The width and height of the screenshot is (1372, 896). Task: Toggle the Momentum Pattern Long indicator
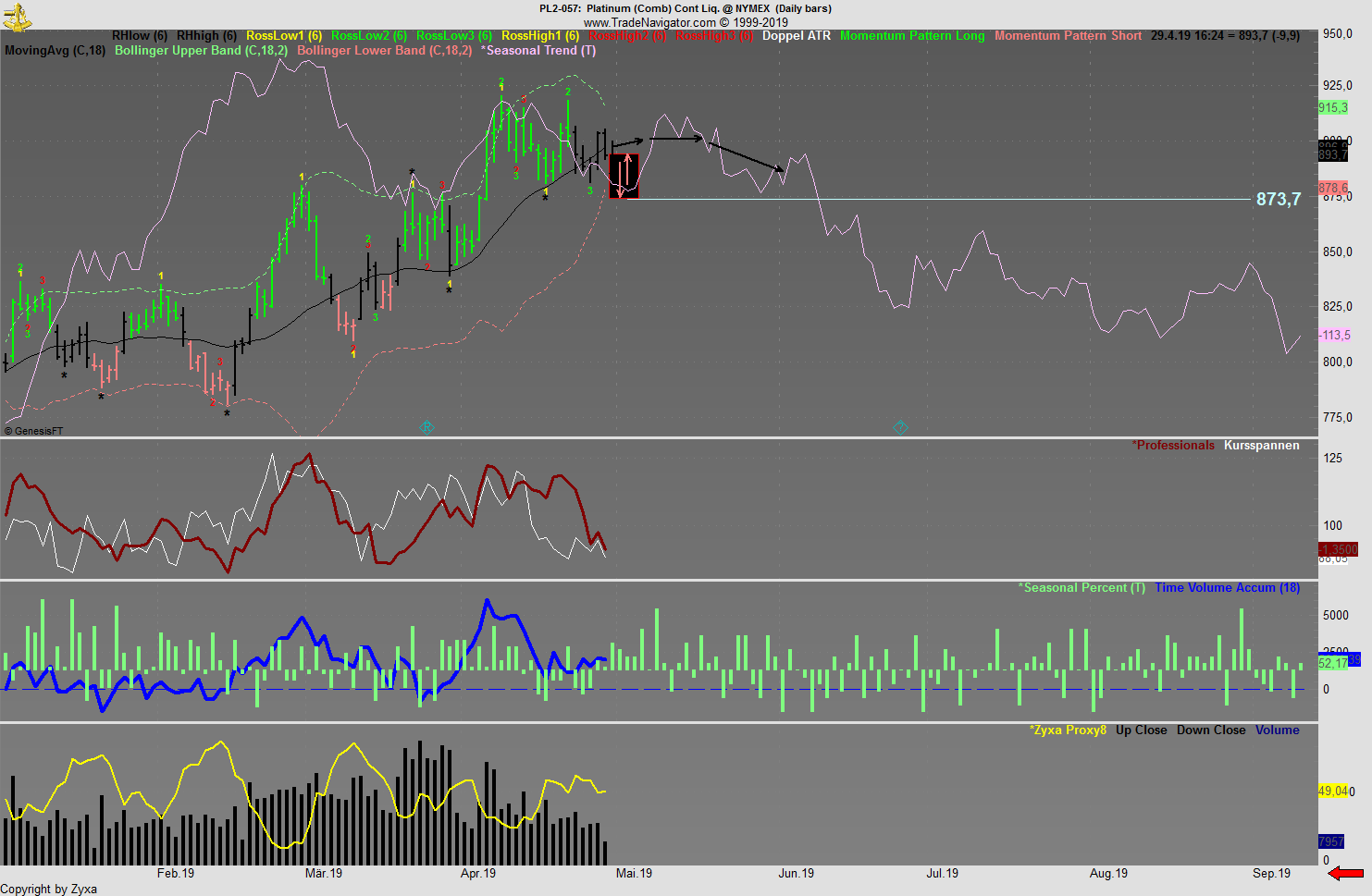click(912, 36)
